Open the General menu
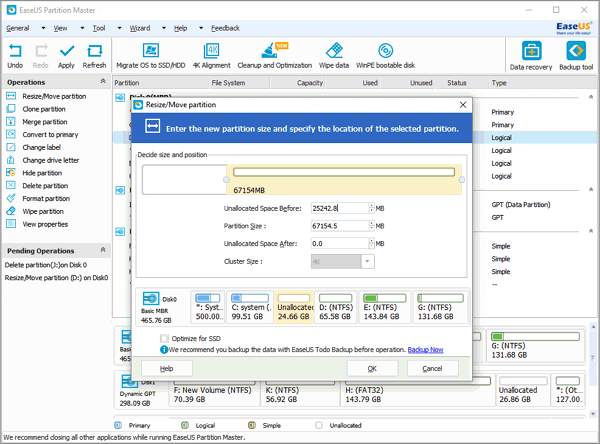Image resolution: width=600 pixels, height=444 pixels. (x=18, y=28)
